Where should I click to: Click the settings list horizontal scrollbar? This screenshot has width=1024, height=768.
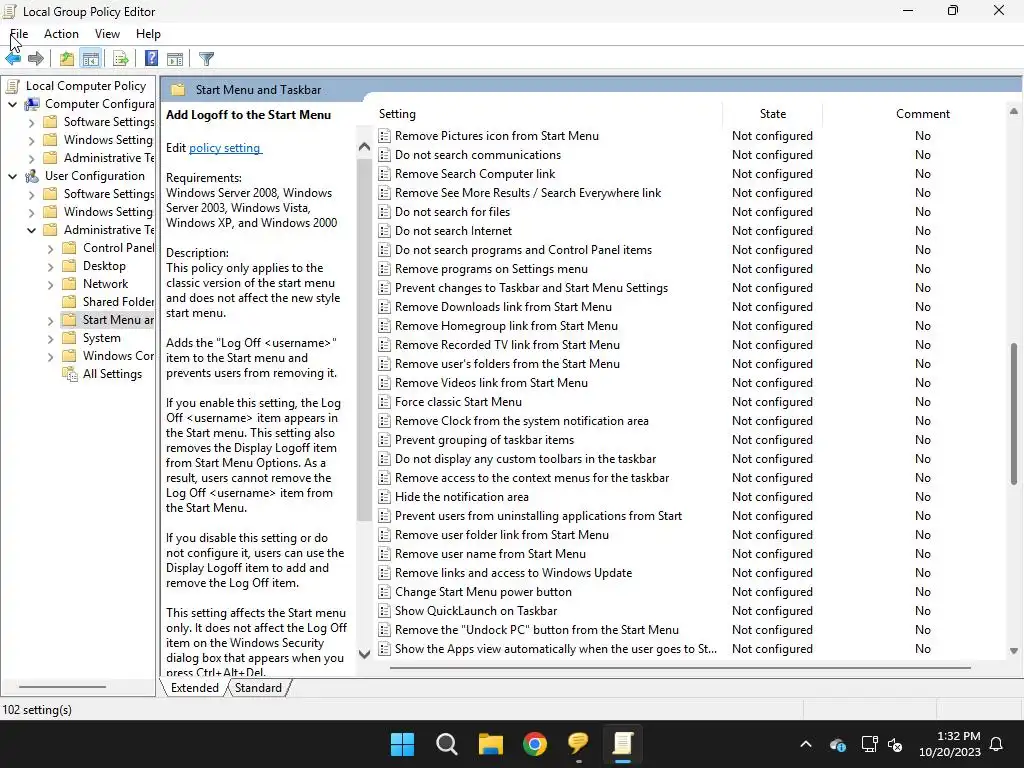click(680, 668)
